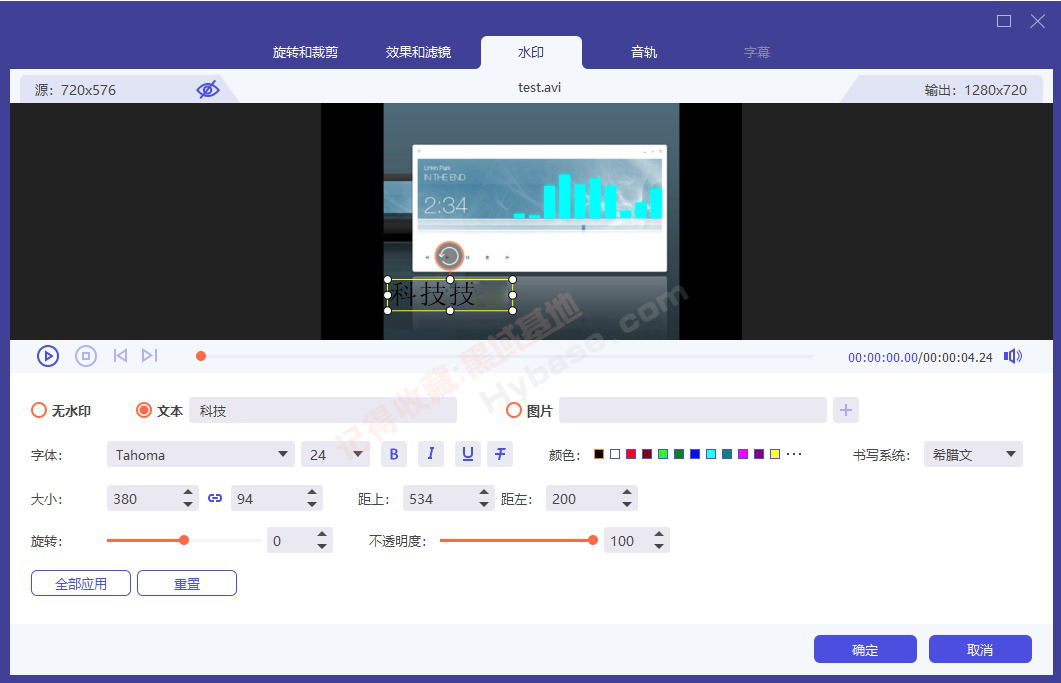Screen dimensions: 1061x683
Task: Mute the audio with the speaker icon
Action: coord(1012,356)
